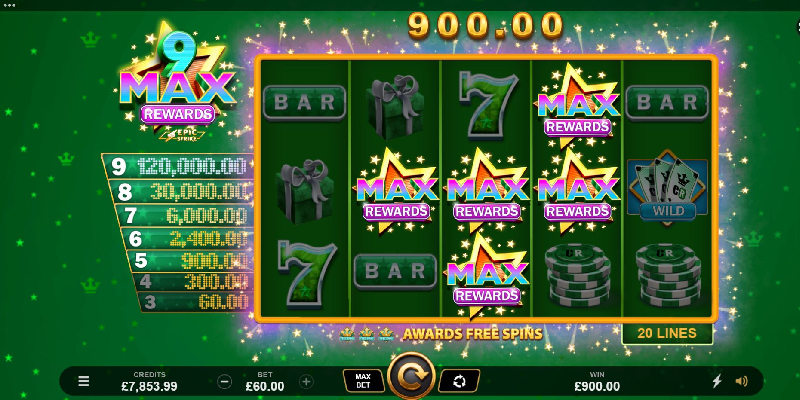Toggle quick spin lightning bolt icon
The image size is (800, 400).
coord(717,381)
